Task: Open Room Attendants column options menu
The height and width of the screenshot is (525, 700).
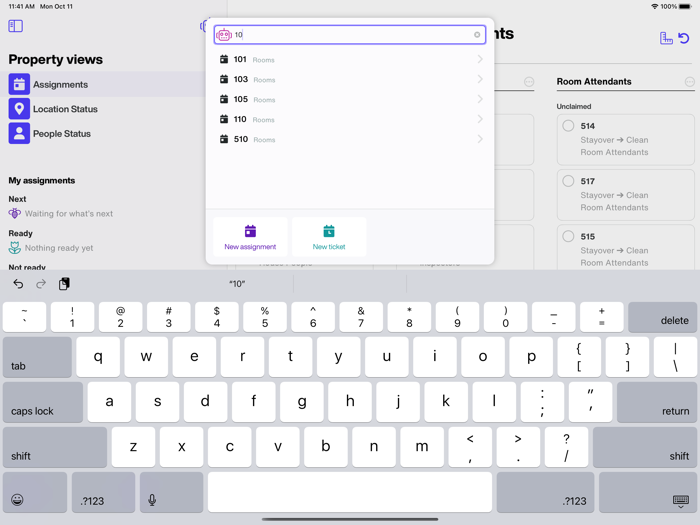Action: (690, 82)
